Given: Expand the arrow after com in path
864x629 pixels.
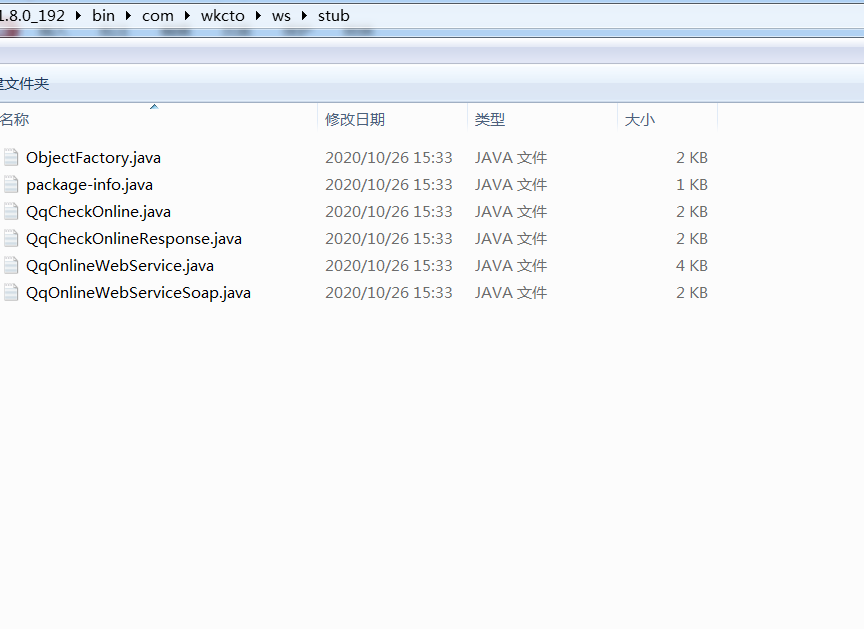Looking at the screenshot, I should [187, 16].
